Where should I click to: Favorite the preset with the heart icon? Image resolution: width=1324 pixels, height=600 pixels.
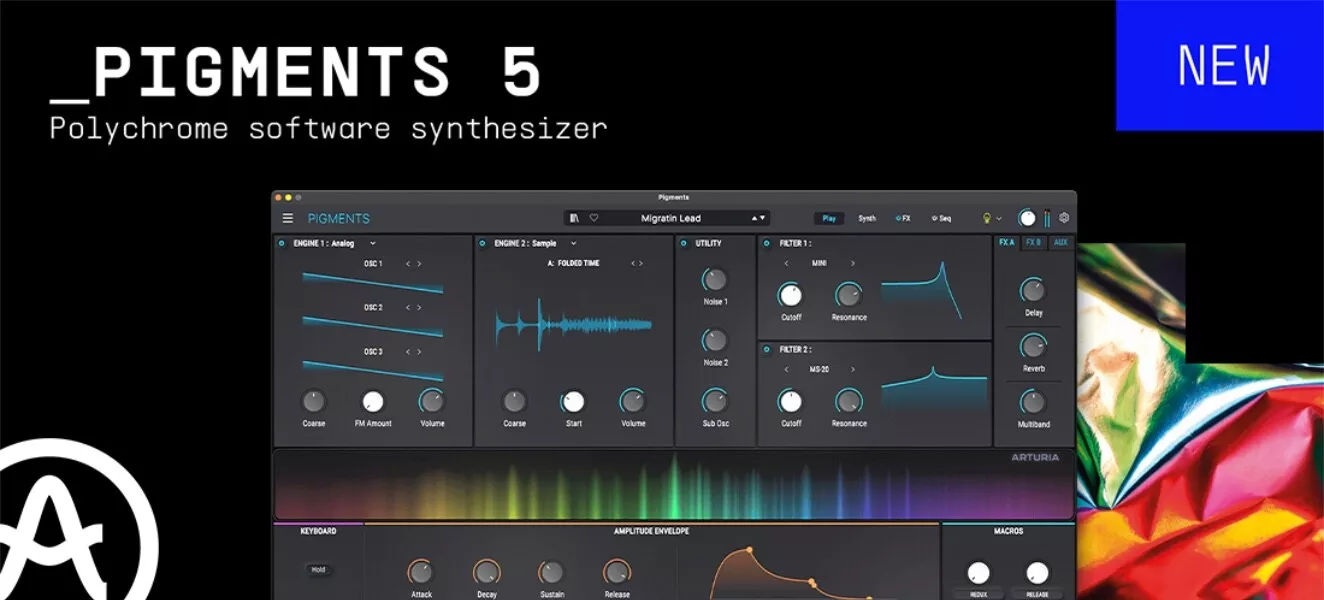coord(593,218)
